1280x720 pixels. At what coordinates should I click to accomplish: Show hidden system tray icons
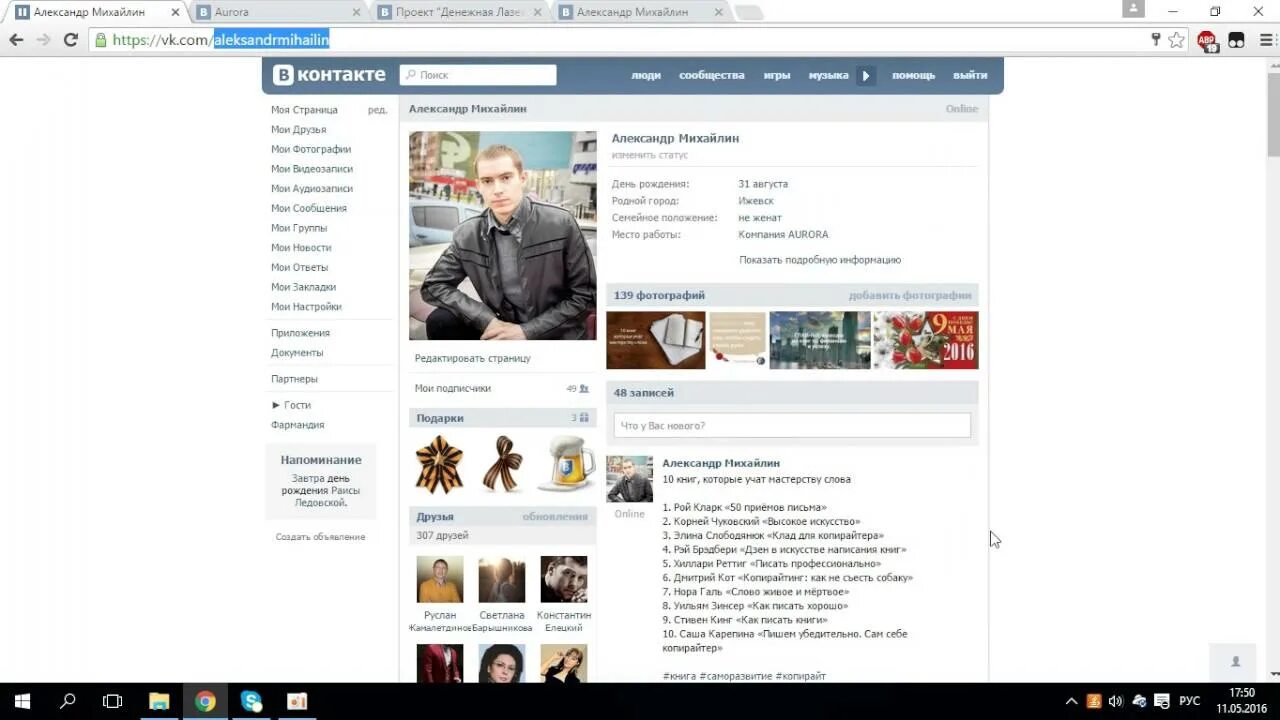(1071, 701)
